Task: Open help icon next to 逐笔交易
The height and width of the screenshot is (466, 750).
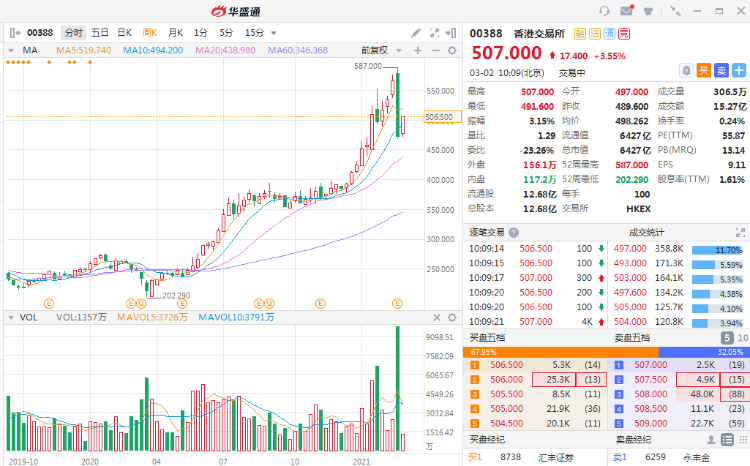Action: pyautogui.click(x=513, y=233)
